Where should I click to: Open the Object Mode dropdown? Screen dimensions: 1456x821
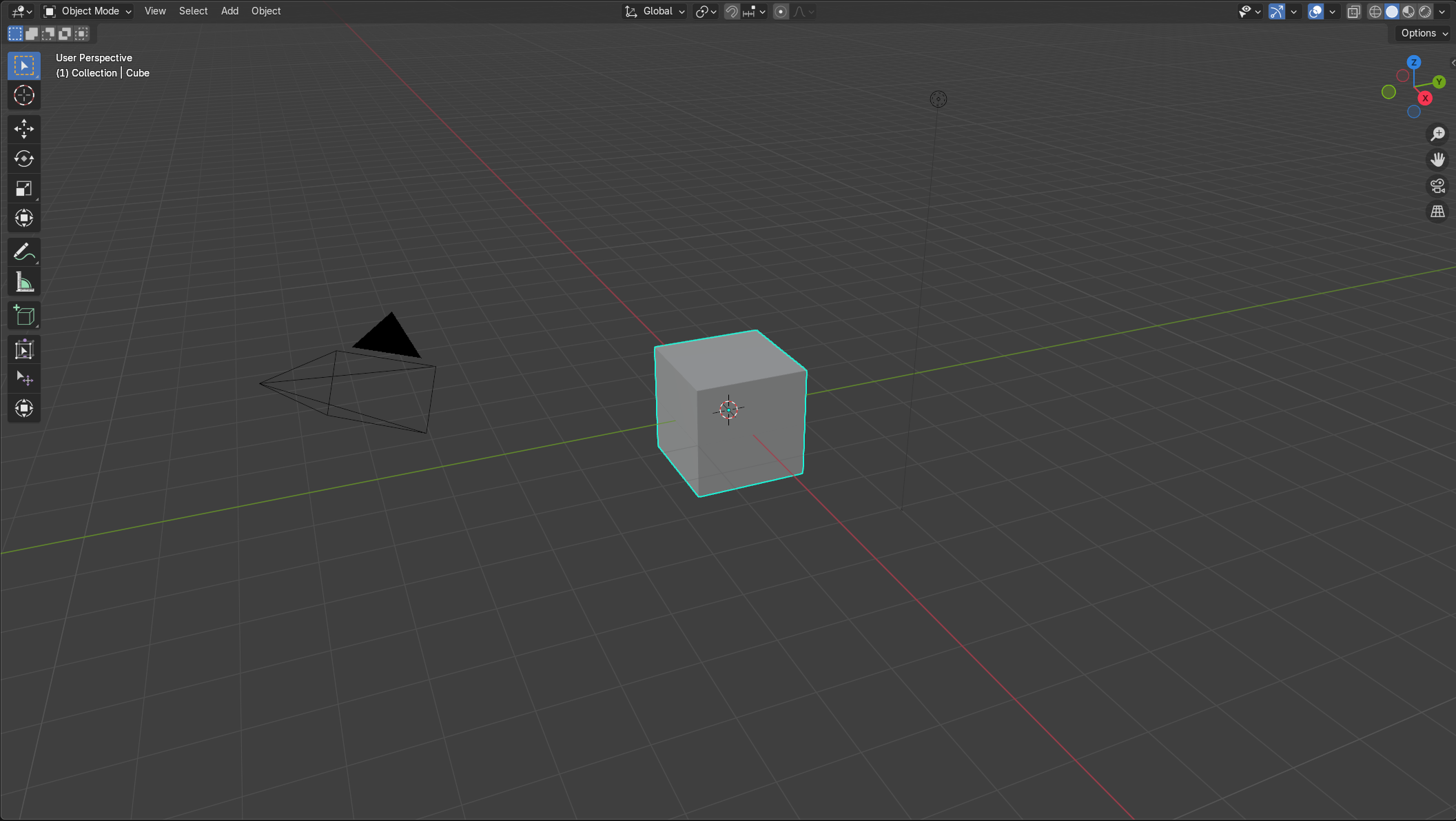tap(88, 11)
